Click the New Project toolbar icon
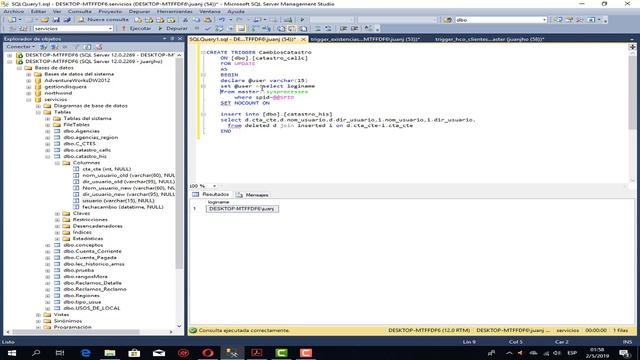Screen dimensions: 640x360 [12, 20]
